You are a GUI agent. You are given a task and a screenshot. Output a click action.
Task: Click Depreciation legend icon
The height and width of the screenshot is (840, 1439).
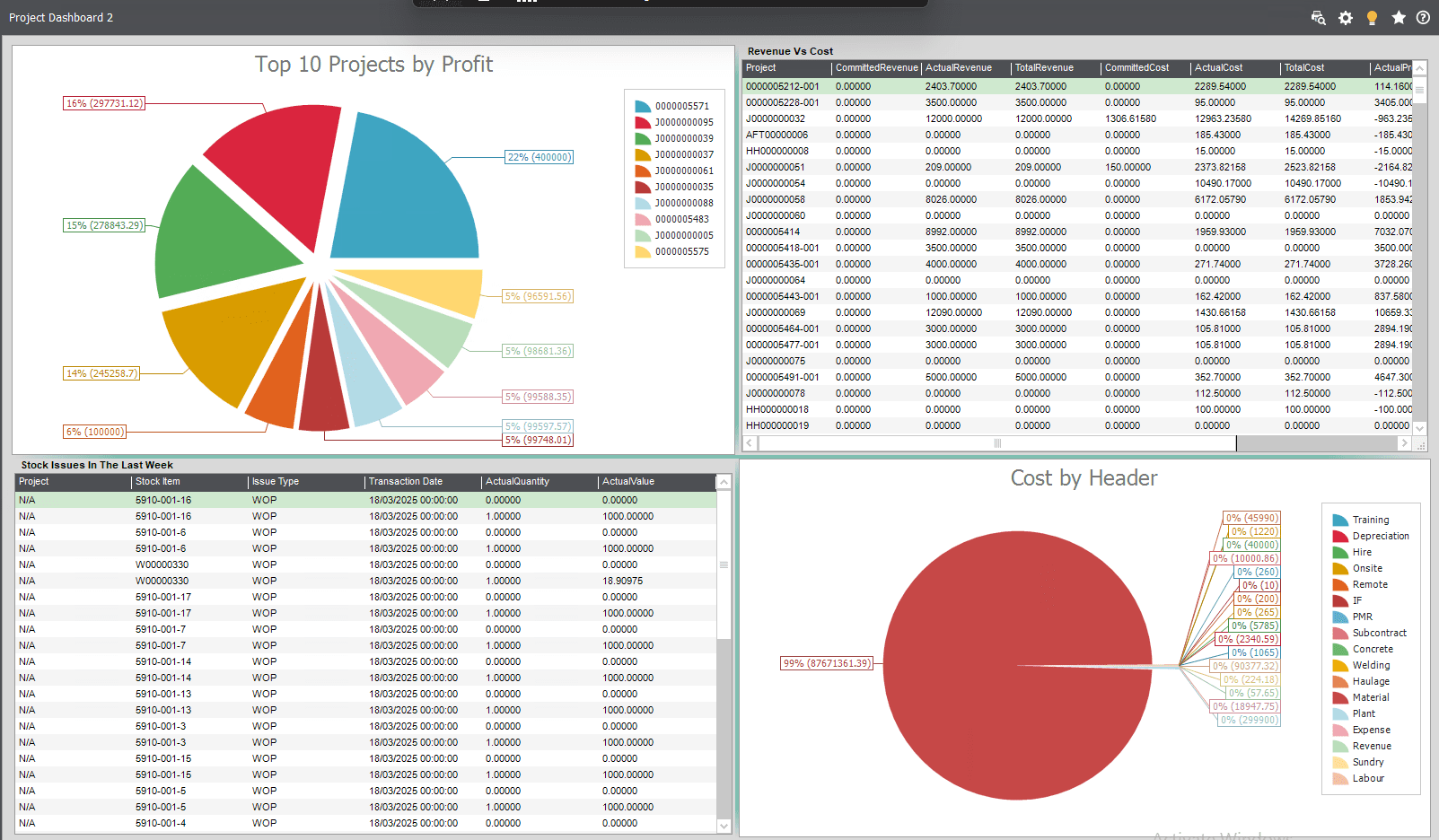[x=1340, y=536]
